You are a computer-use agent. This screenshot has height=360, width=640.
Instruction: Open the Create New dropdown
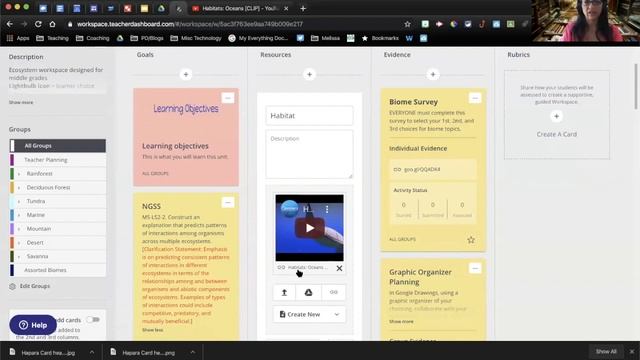pos(309,314)
